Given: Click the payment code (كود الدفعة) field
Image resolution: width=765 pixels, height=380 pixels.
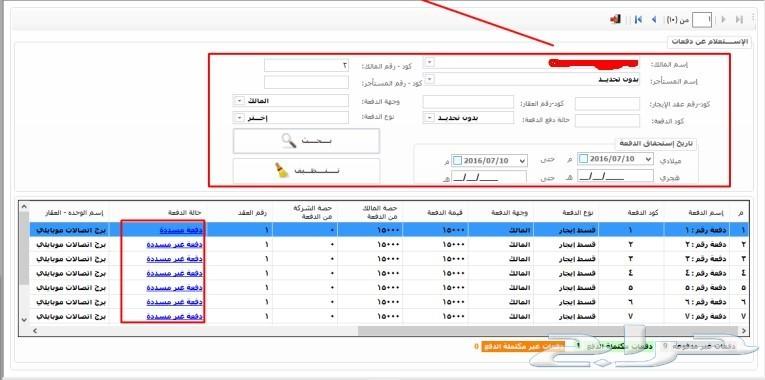Looking at the screenshot, I should (x=607, y=121).
